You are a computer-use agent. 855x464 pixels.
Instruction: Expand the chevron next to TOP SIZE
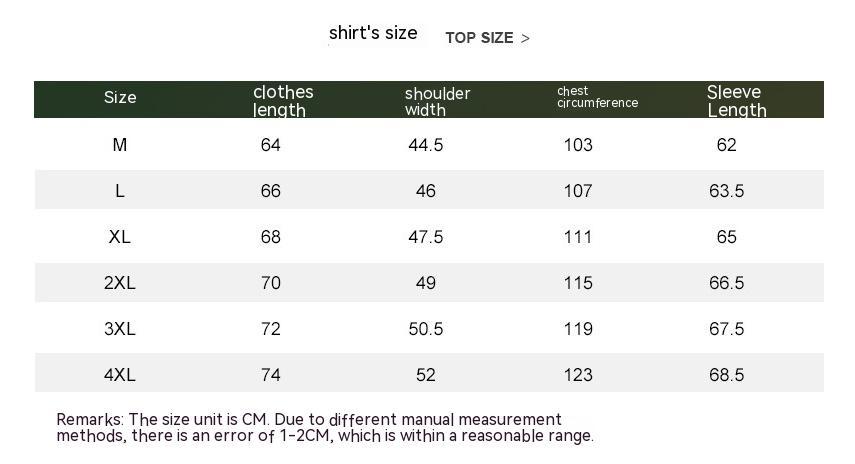click(x=526, y=39)
